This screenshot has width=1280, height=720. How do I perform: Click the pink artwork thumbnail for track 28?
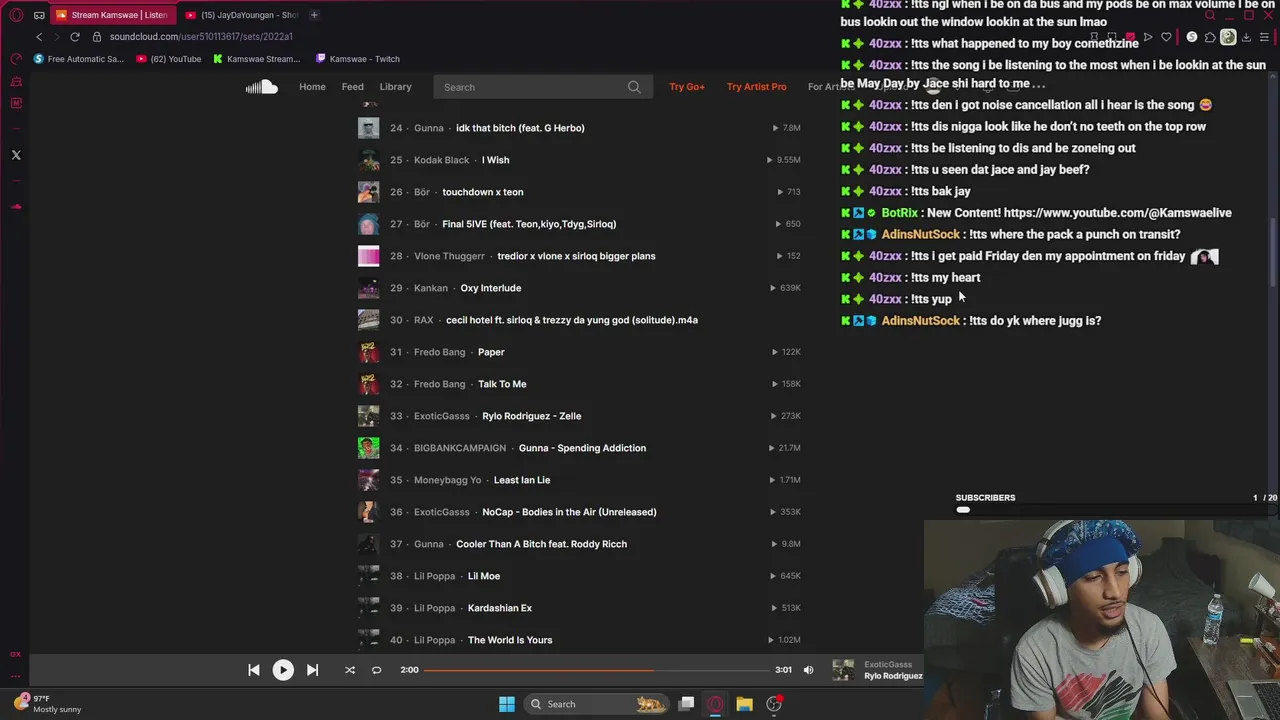369,256
